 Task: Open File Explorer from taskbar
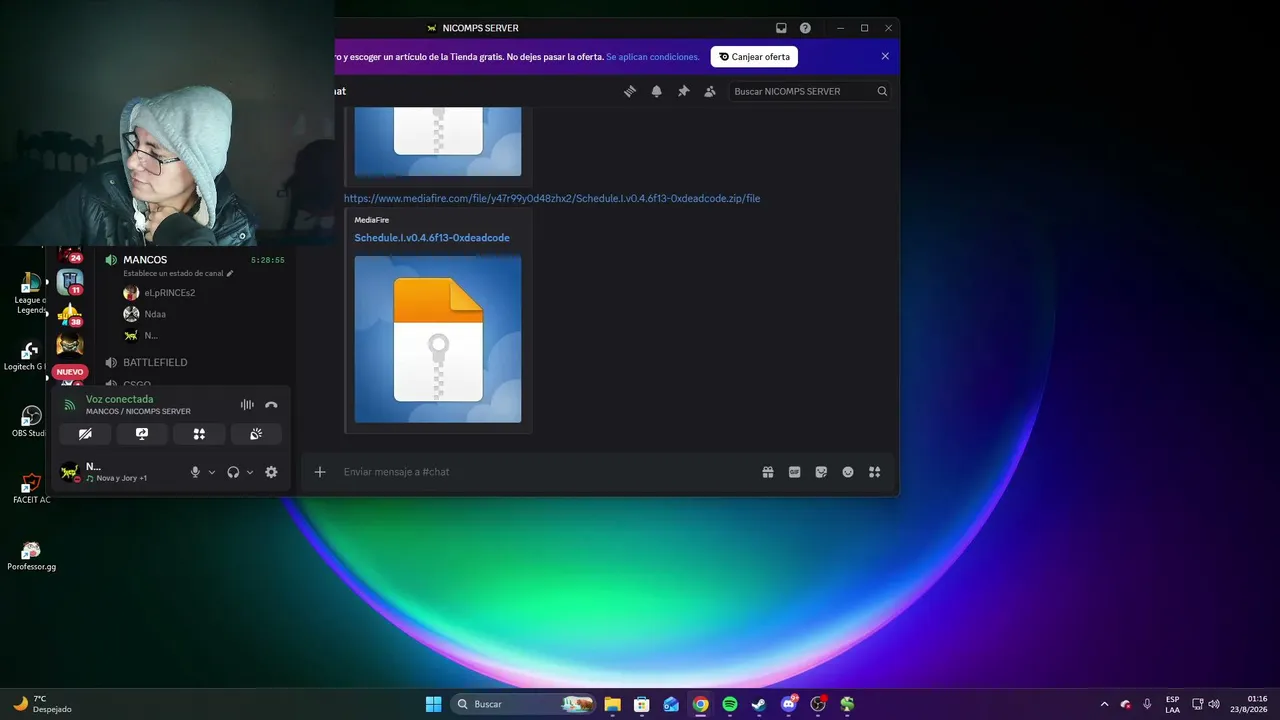[613, 704]
